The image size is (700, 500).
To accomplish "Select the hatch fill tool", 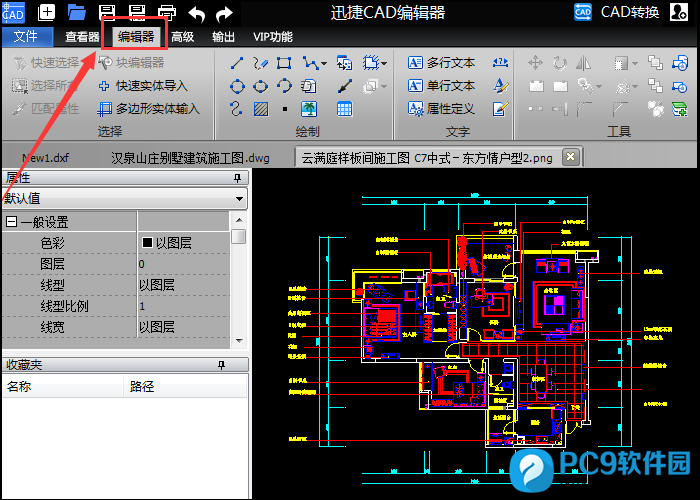I will click(x=261, y=109).
